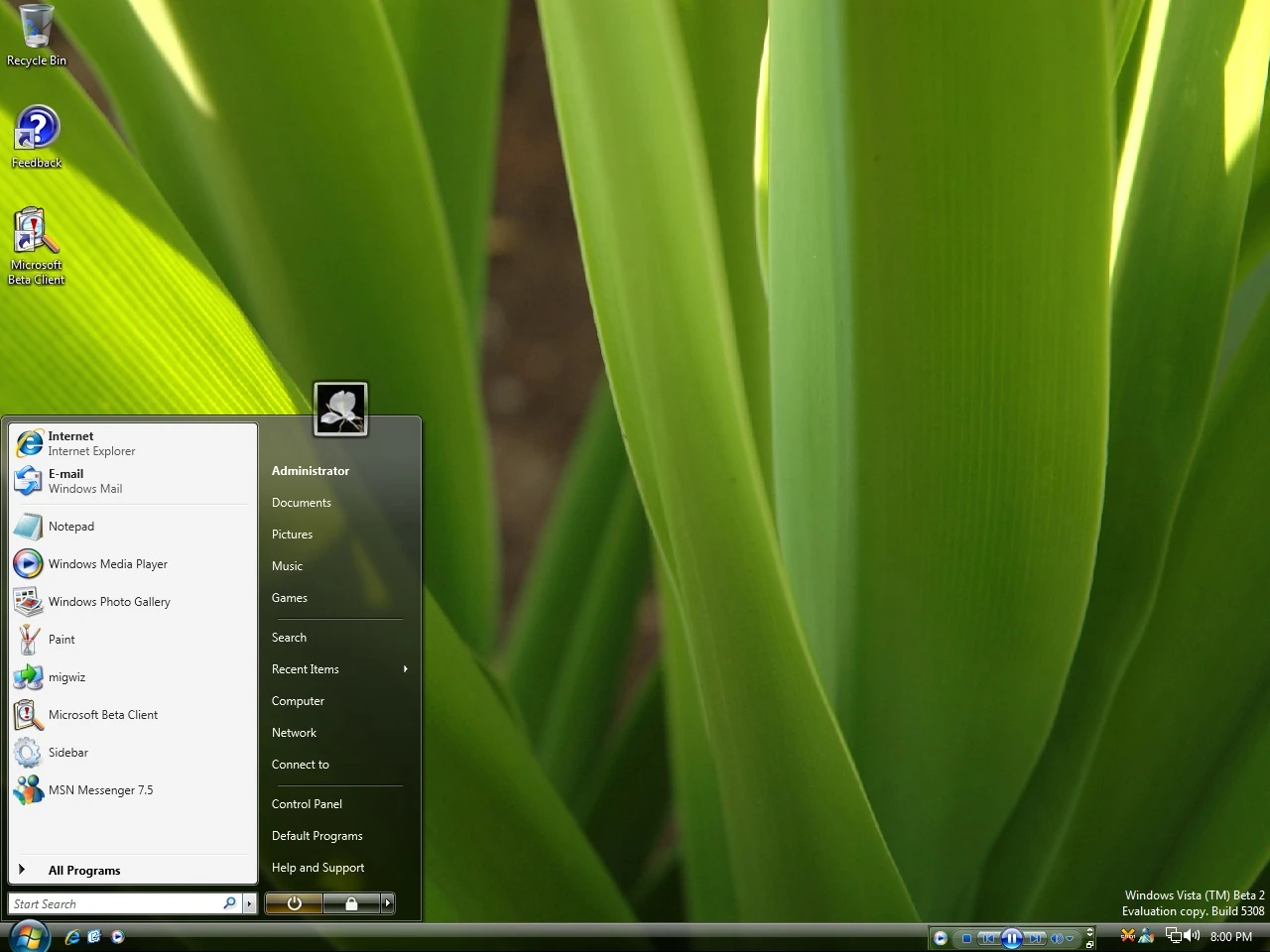Launch Windows Mail from the E-mail entry
1270x952 pixels.
[133, 481]
